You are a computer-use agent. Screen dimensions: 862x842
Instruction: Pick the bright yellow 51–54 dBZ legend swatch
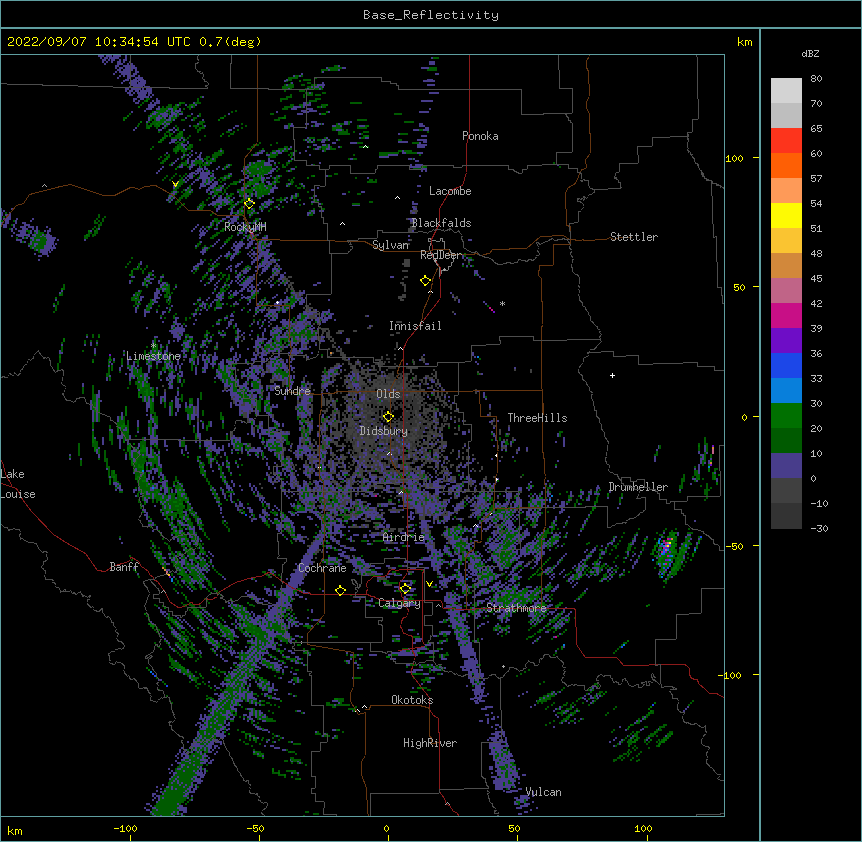point(786,215)
